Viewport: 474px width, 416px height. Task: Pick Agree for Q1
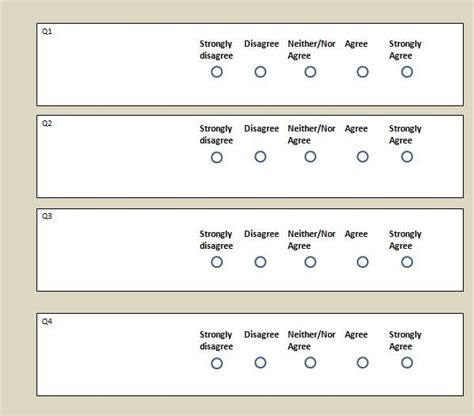coord(363,72)
